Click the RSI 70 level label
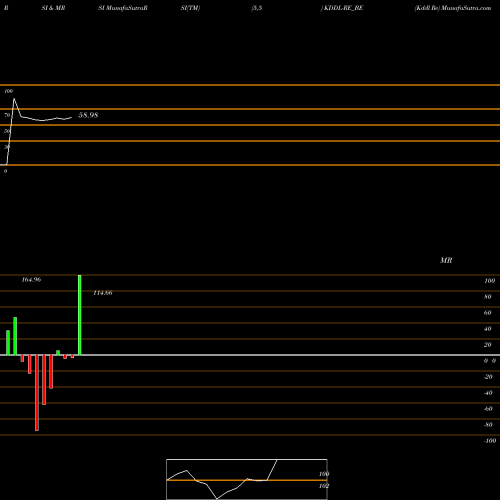The image size is (500, 500). pyautogui.click(x=7, y=115)
